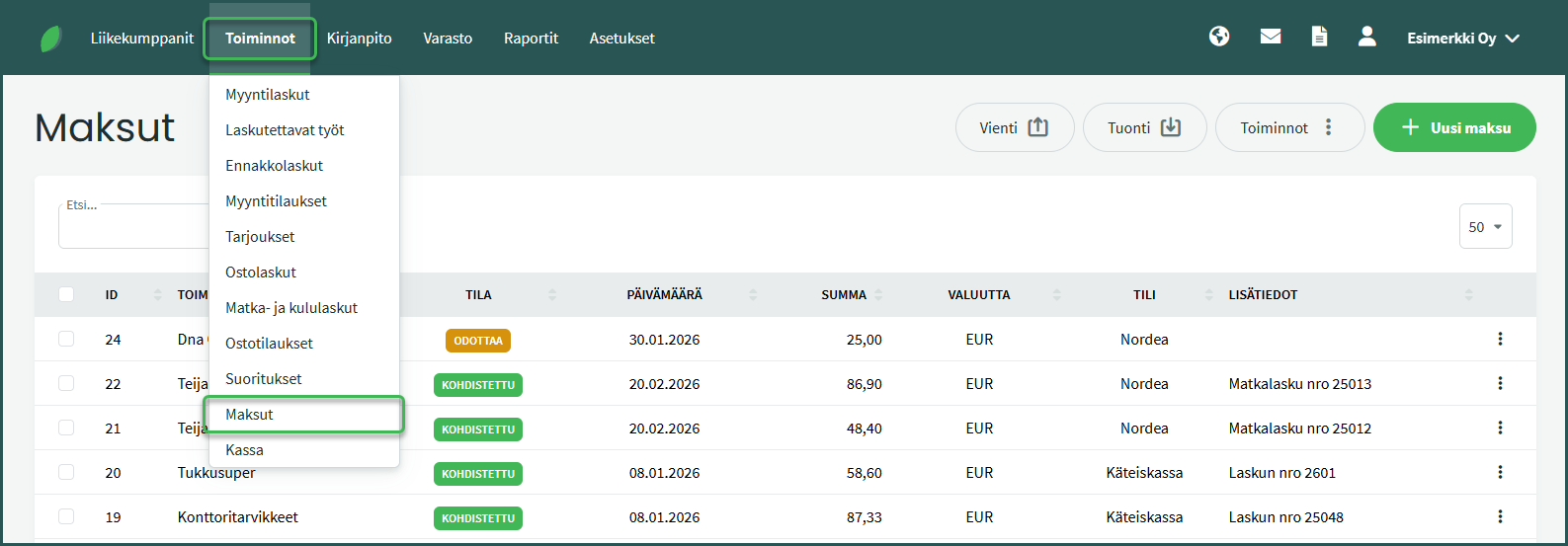The height and width of the screenshot is (546, 1568).
Task: Sort the table by Summa column
Action: coord(844,294)
